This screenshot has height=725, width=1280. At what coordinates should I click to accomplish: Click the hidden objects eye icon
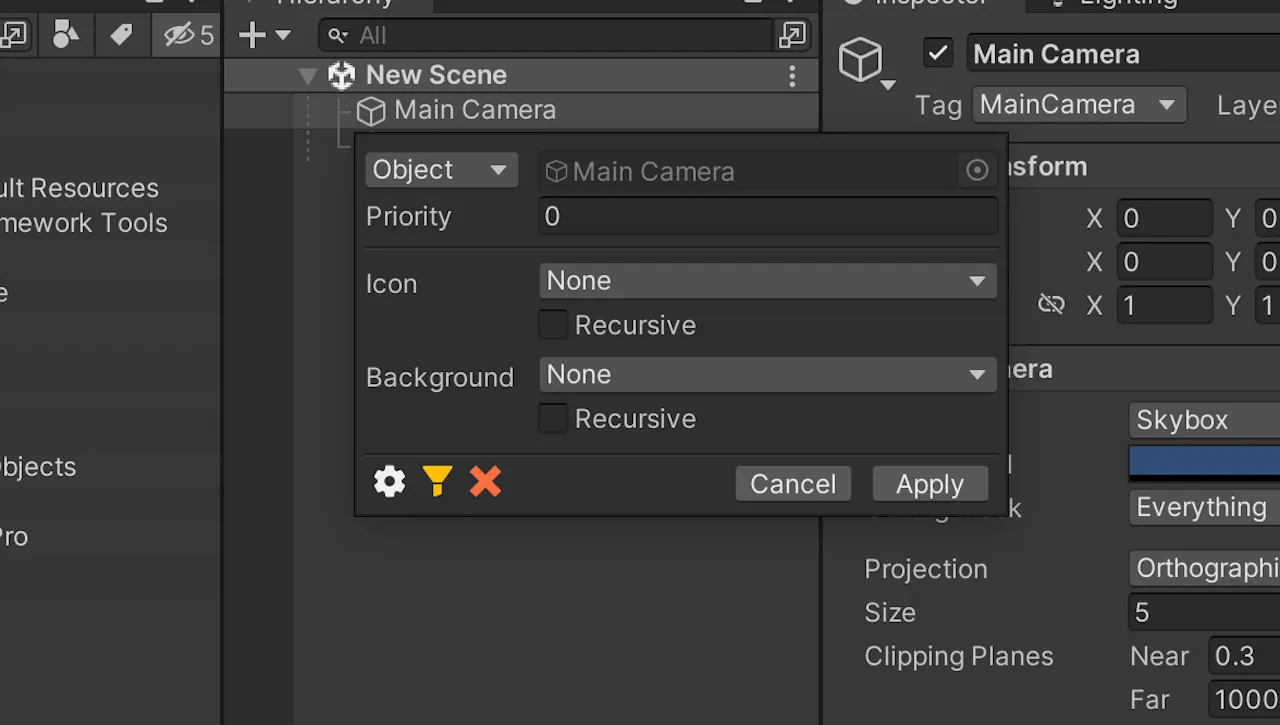189,35
